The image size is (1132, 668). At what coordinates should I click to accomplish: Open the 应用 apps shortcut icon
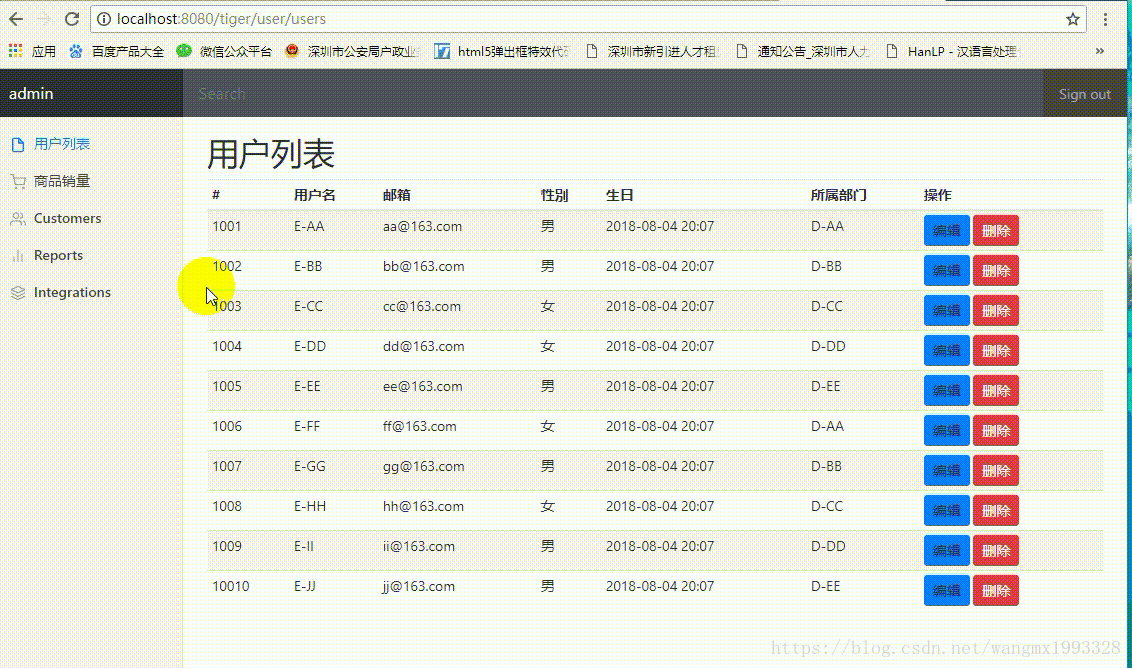click(15, 51)
